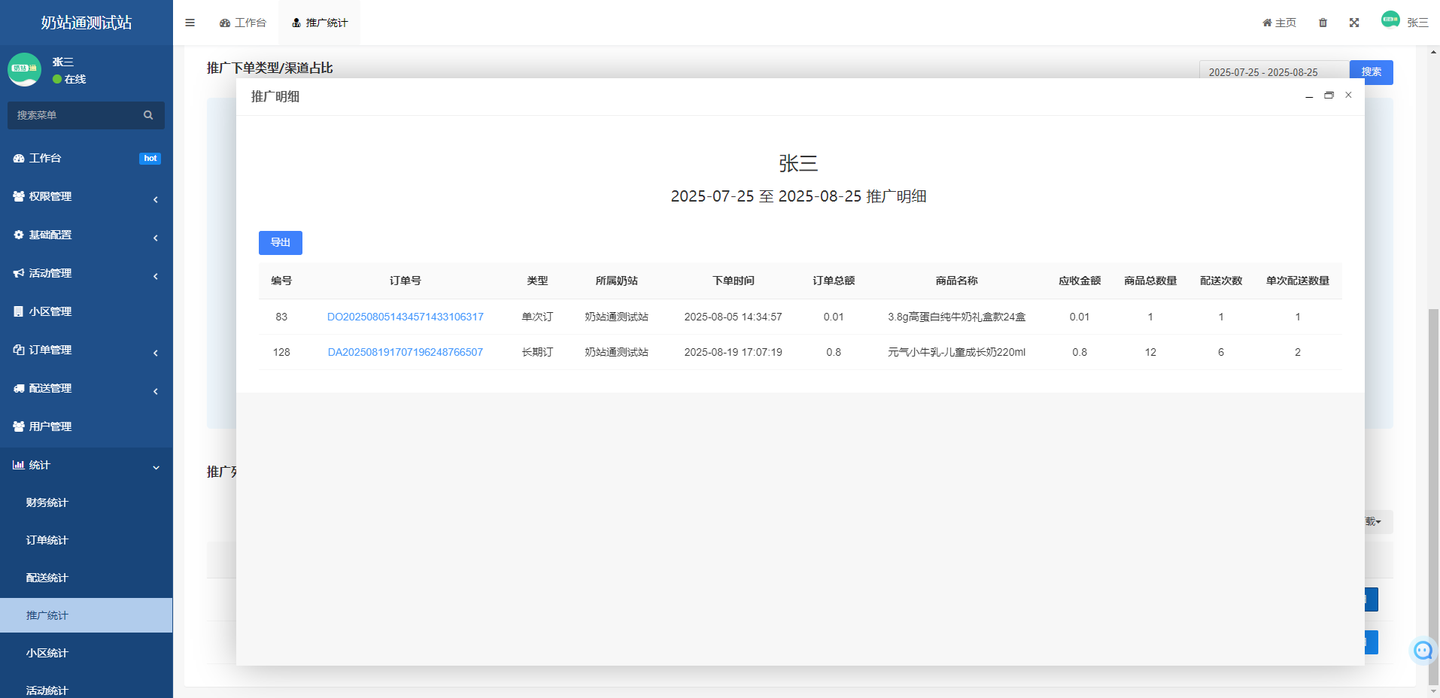Viewport: 1440px width, 698px height.
Task: Select 推广统计 in the sidebar
Action: (x=86, y=615)
